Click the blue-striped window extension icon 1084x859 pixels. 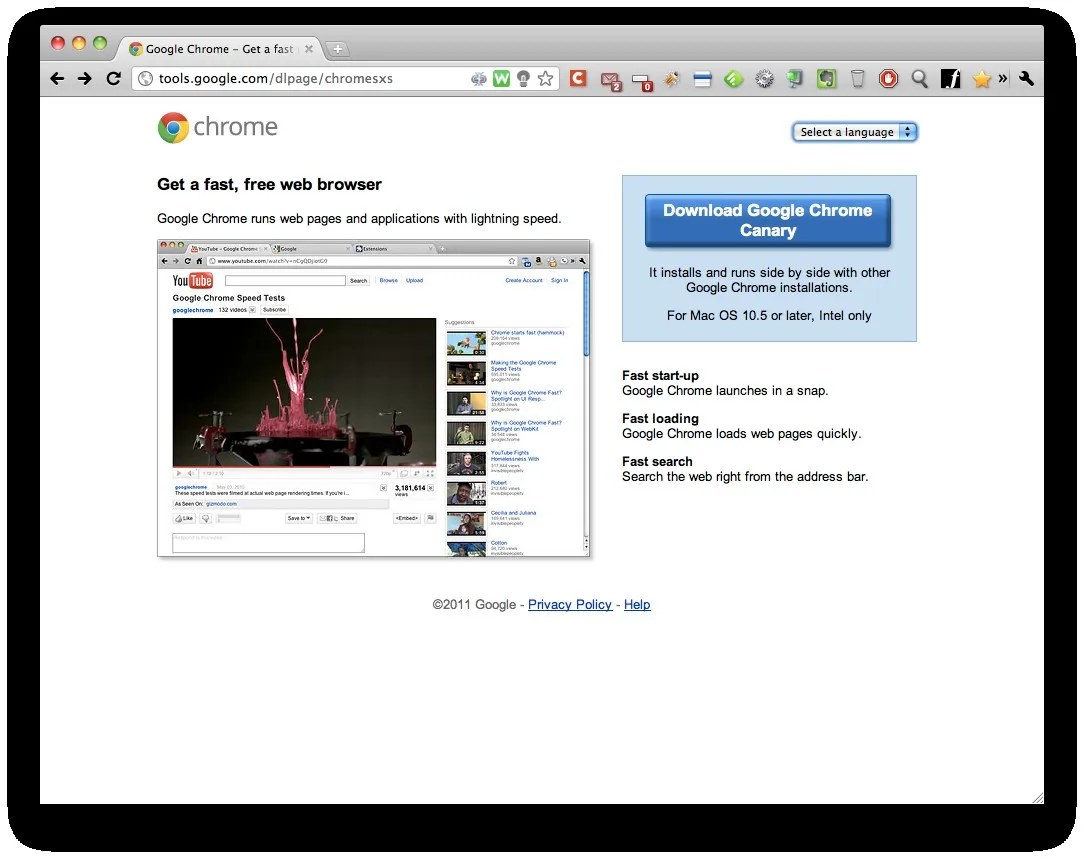(702, 79)
